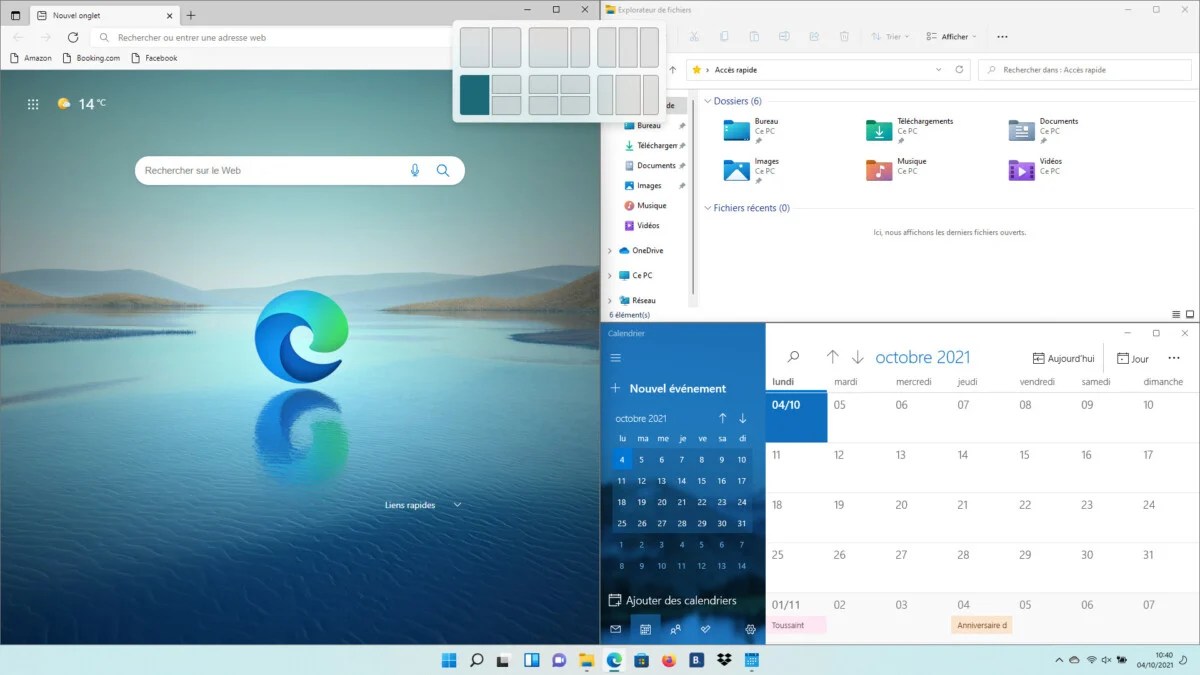Click the delete trash icon in File Explorer
Image resolution: width=1200 pixels, height=675 pixels.
coord(844,37)
